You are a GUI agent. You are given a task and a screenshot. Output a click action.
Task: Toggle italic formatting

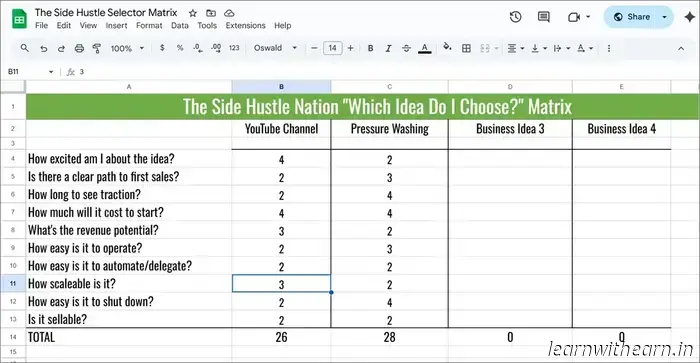(x=388, y=48)
